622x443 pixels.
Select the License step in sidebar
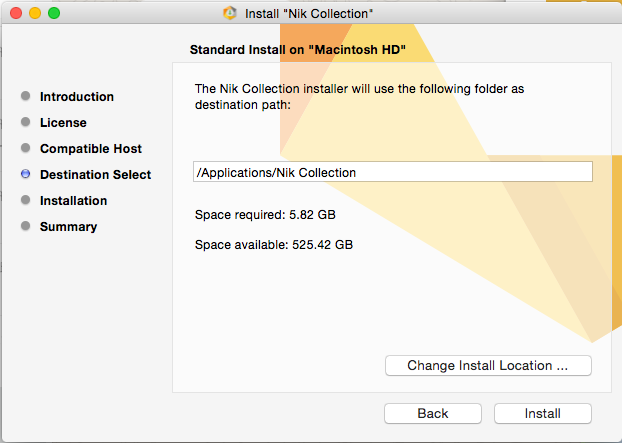(x=63, y=123)
